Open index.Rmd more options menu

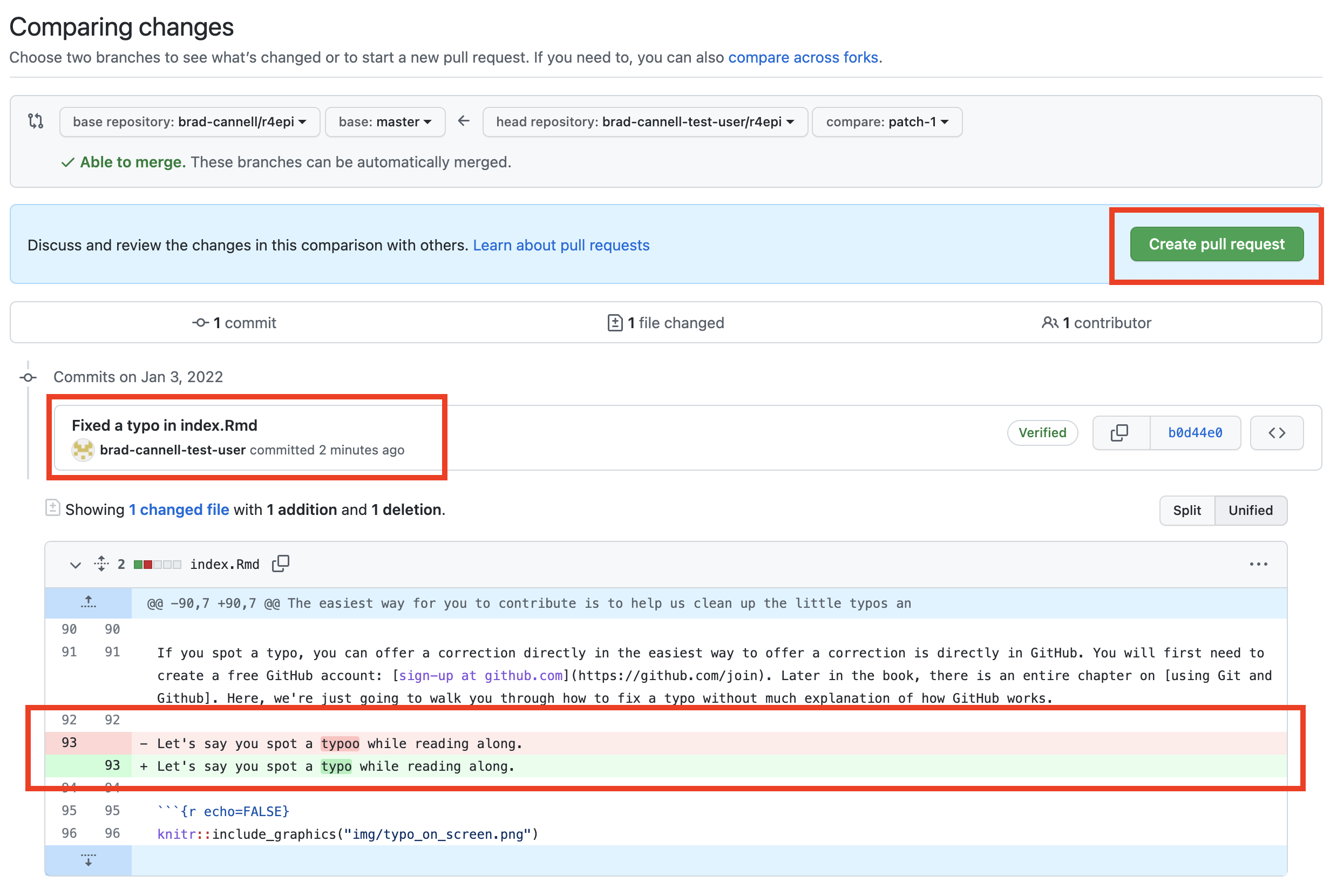1258,564
